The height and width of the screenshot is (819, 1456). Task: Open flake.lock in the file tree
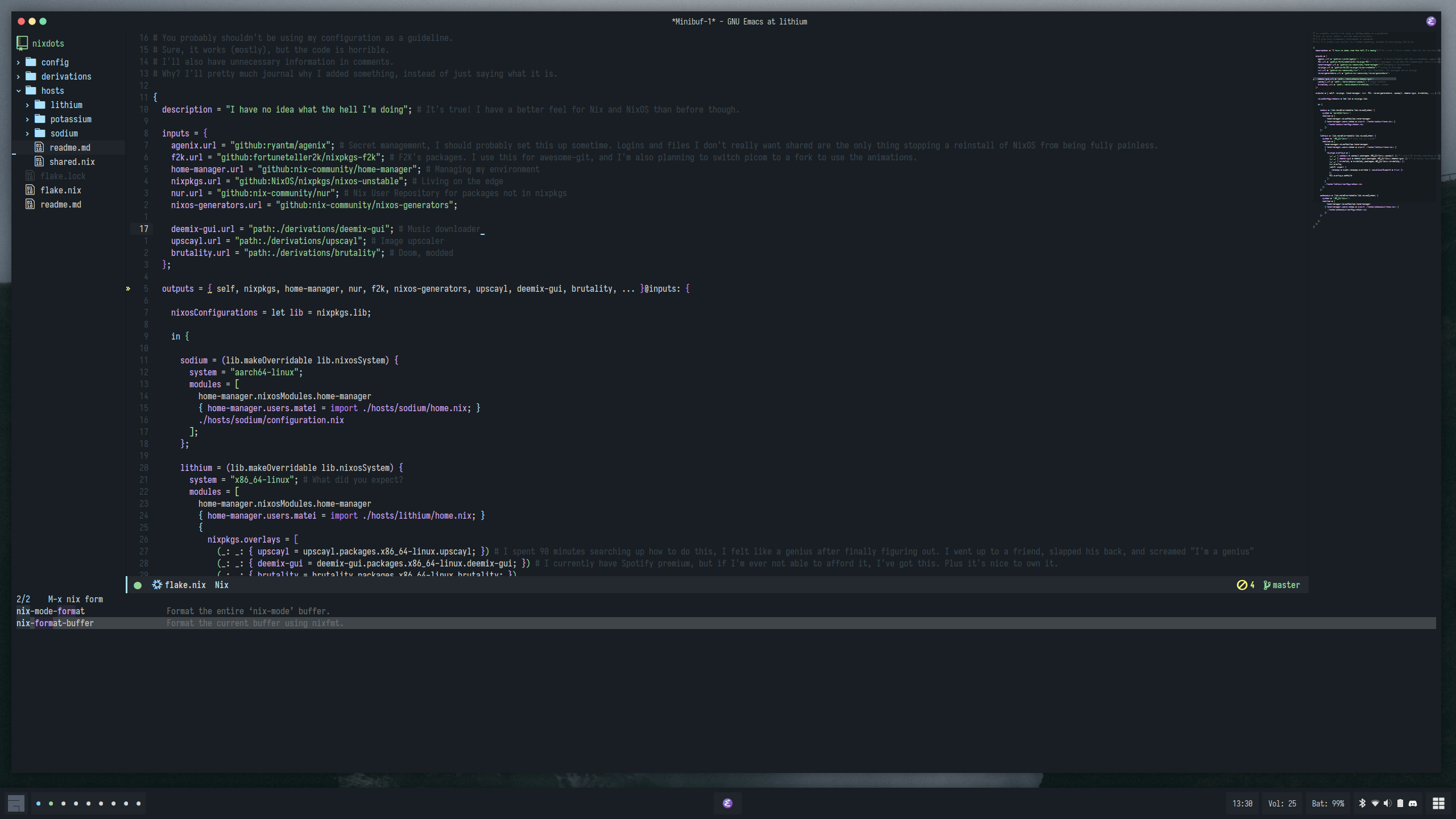(x=63, y=176)
